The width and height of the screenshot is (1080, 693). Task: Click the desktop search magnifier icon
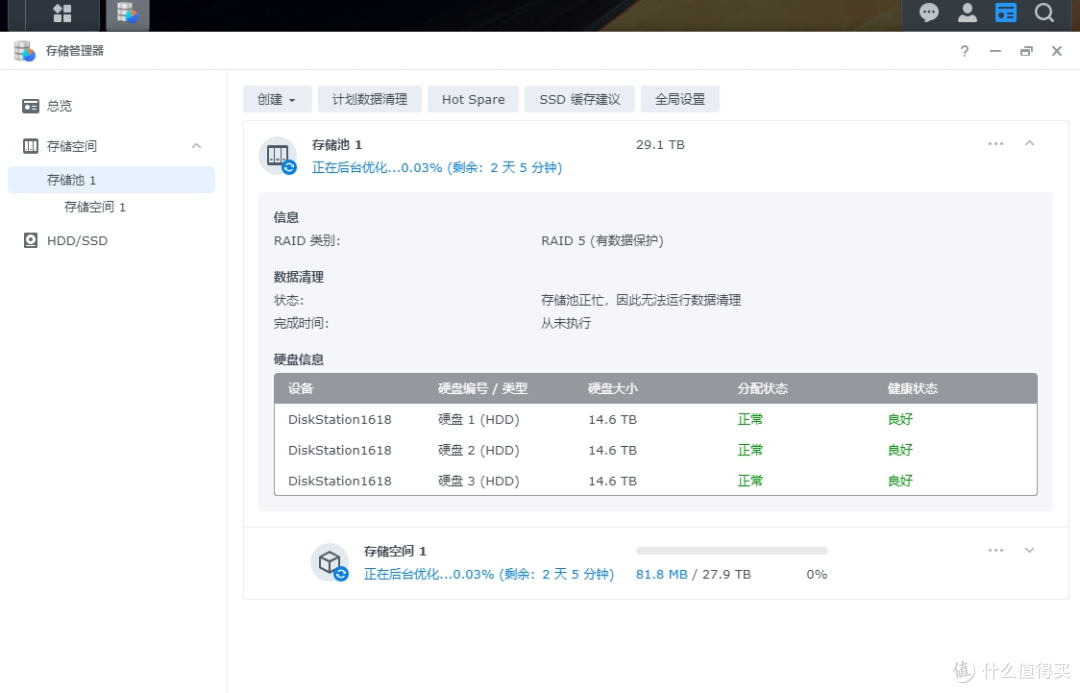[x=1044, y=12]
